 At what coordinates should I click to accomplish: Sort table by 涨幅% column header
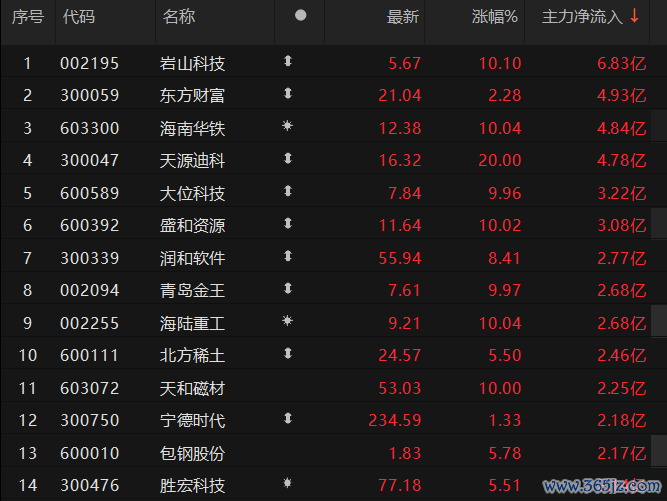click(495, 17)
